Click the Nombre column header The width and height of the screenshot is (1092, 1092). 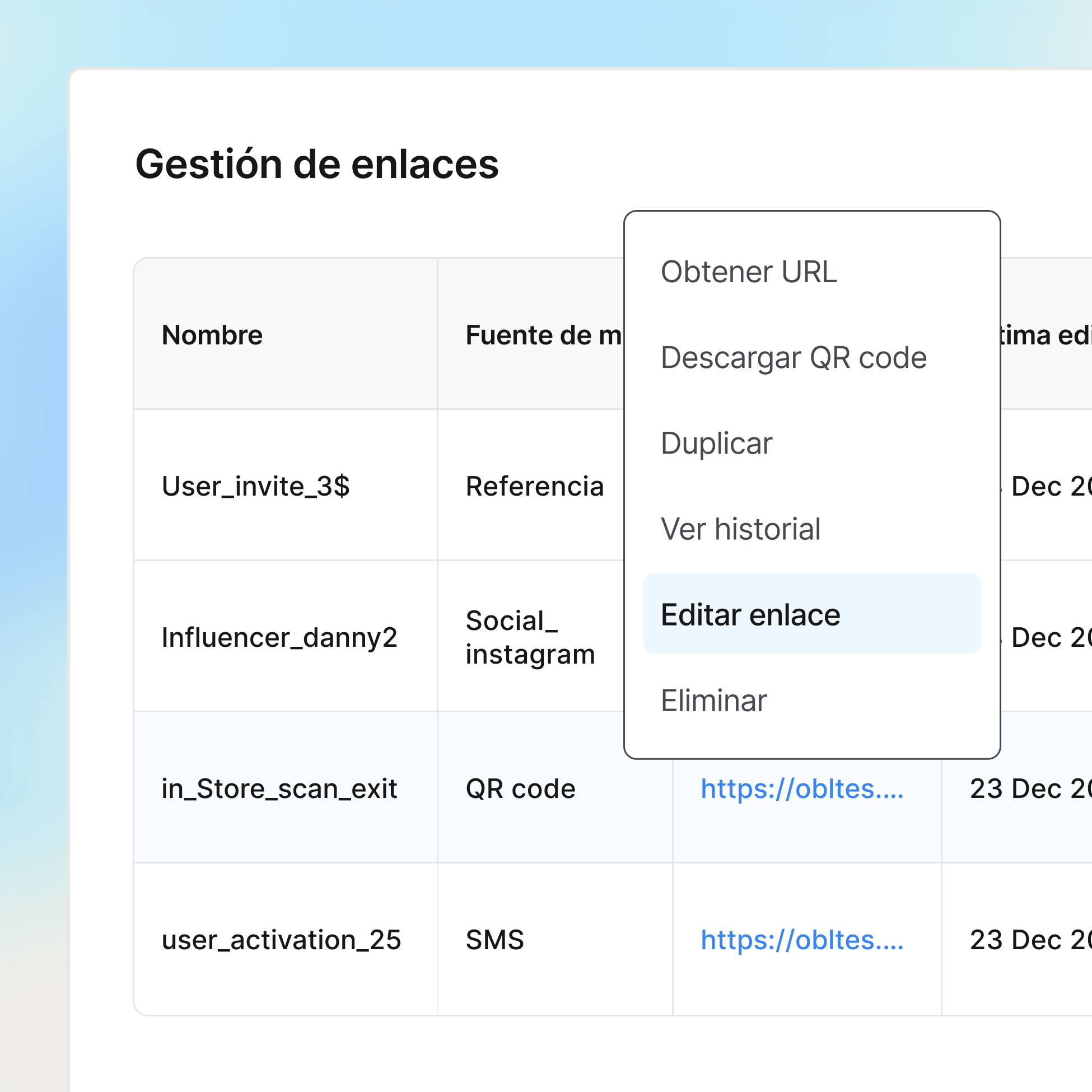point(212,335)
